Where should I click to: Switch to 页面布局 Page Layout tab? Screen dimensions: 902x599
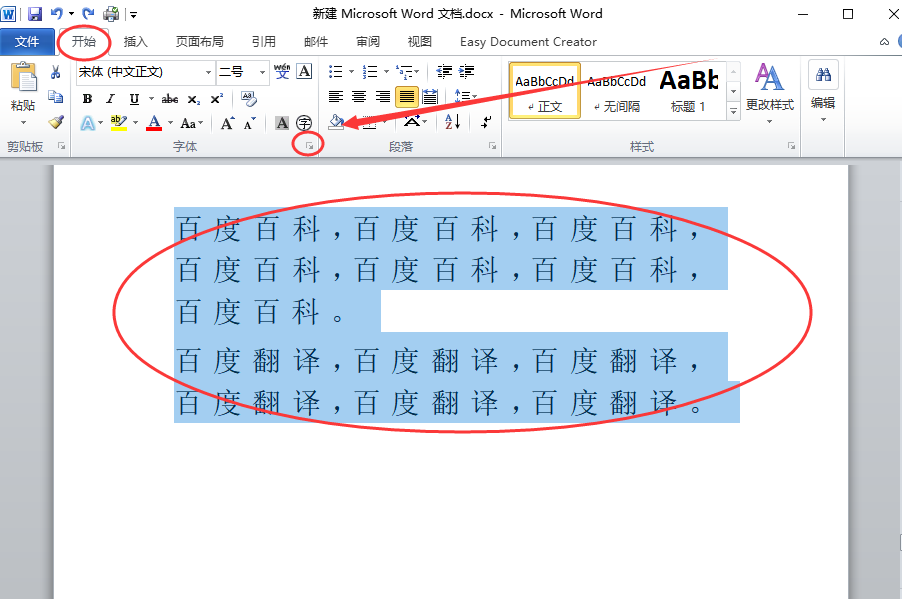click(199, 42)
